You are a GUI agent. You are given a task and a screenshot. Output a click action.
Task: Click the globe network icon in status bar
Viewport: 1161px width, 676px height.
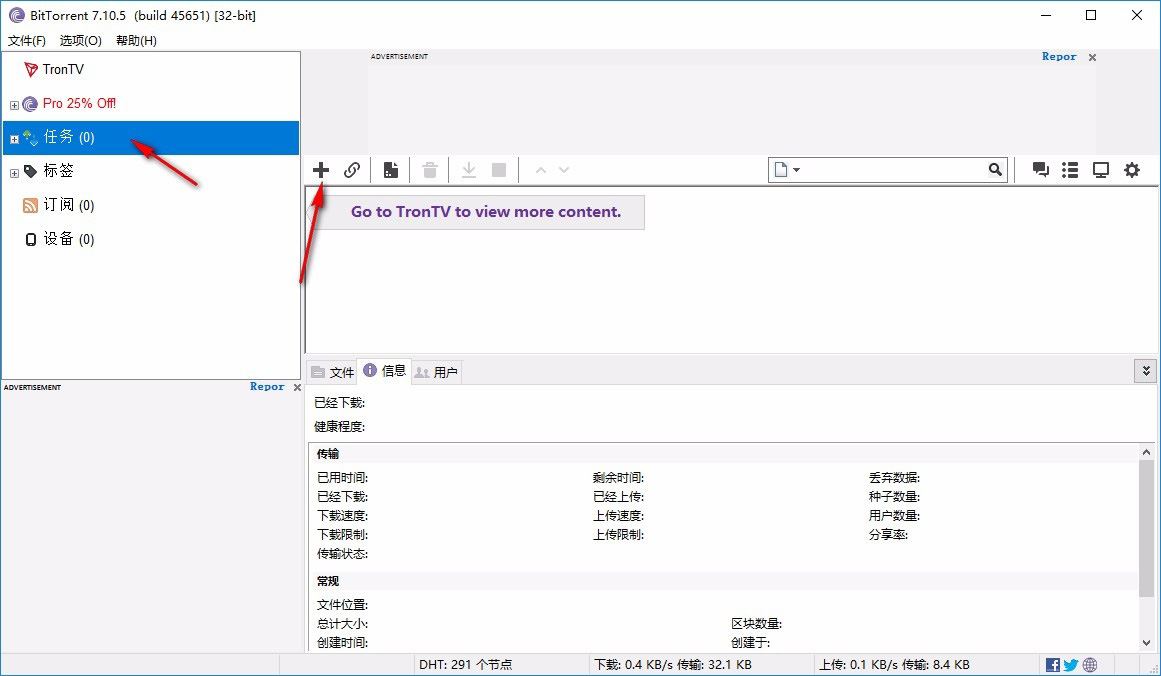(x=1090, y=665)
